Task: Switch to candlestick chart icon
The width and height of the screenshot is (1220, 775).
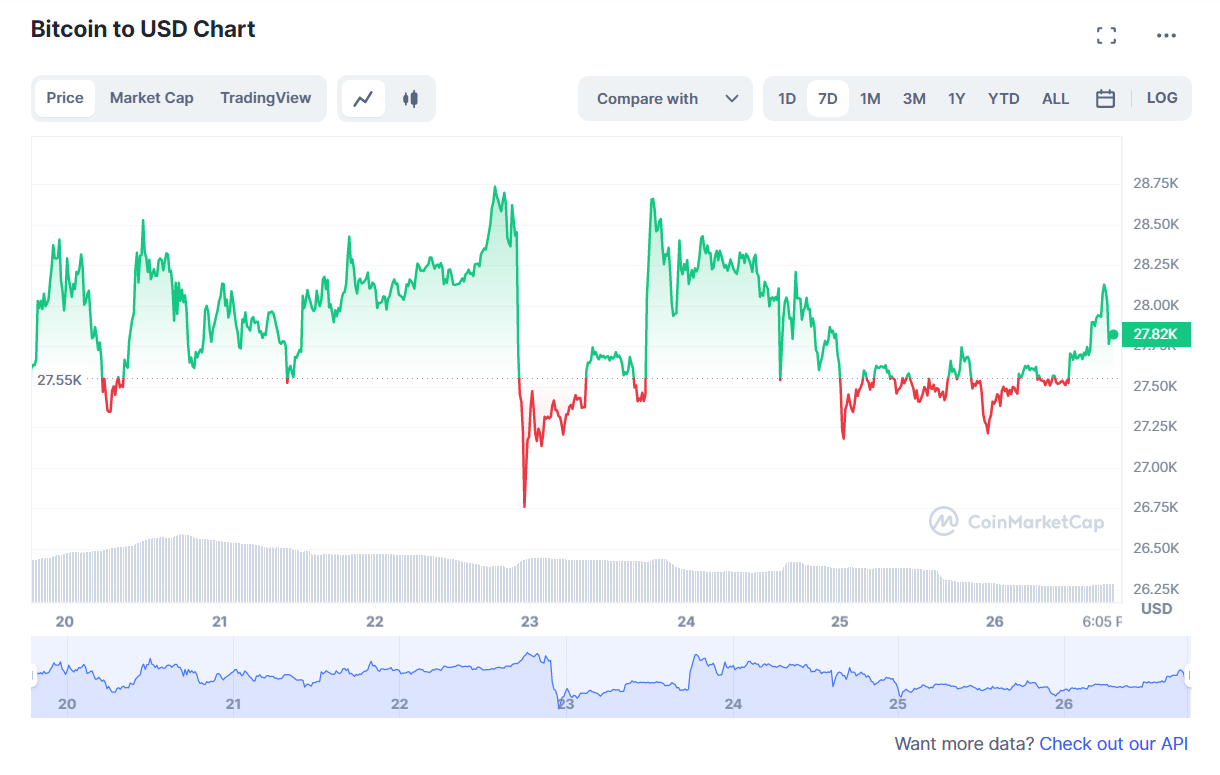Action: click(x=410, y=98)
